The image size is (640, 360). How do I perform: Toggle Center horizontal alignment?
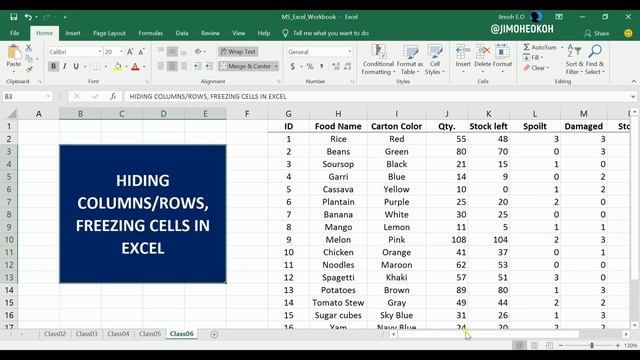tap(172, 66)
